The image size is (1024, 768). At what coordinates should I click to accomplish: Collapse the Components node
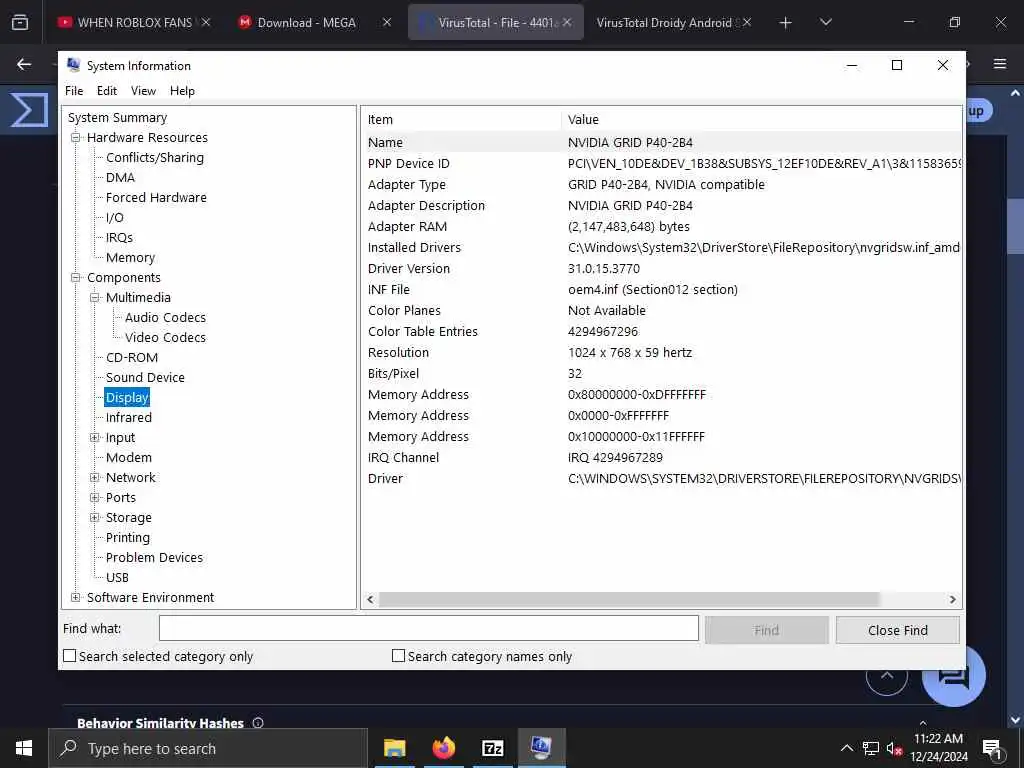(76, 278)
